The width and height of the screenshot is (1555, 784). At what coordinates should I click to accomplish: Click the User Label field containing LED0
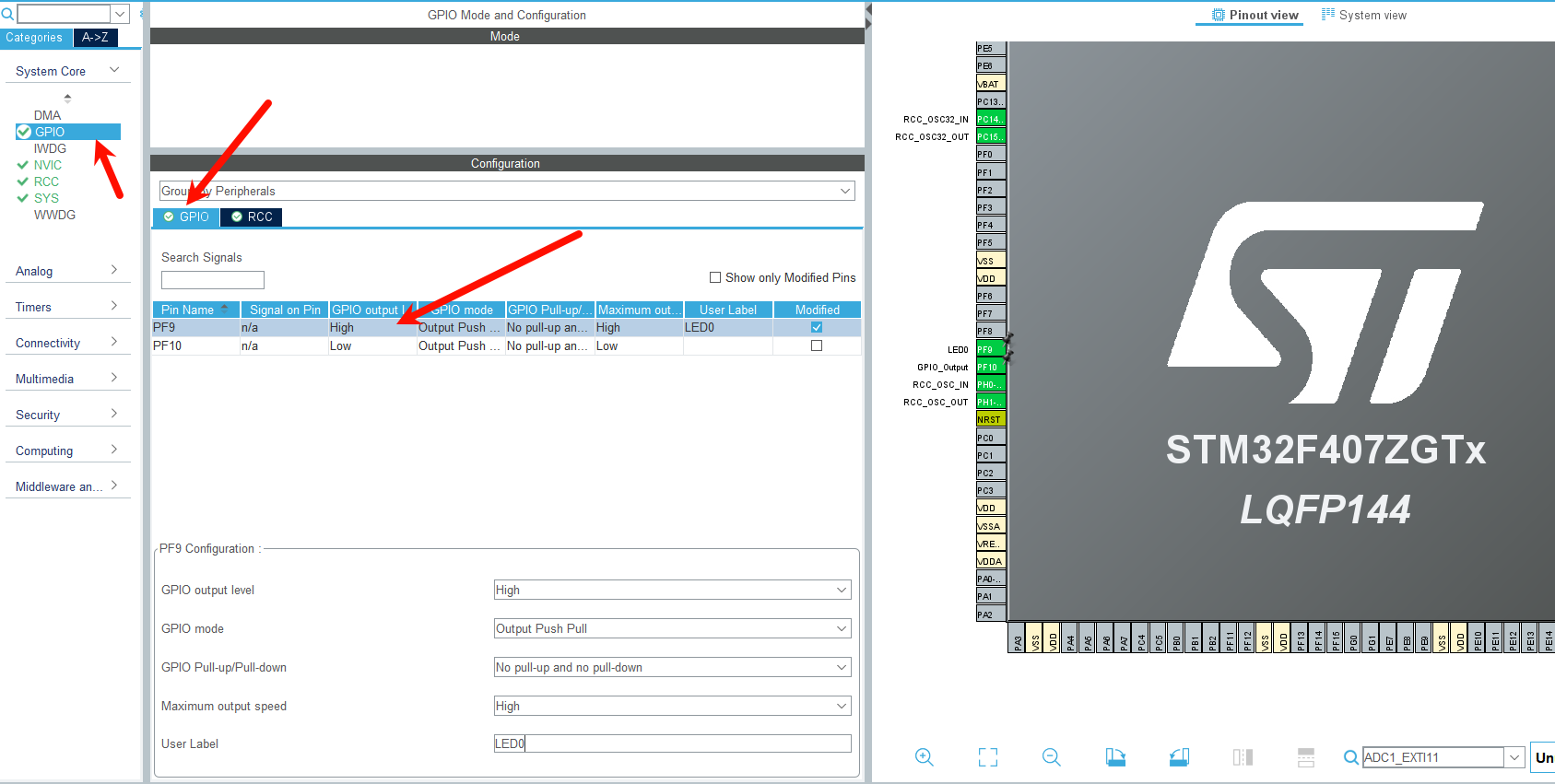click(673, 743)
